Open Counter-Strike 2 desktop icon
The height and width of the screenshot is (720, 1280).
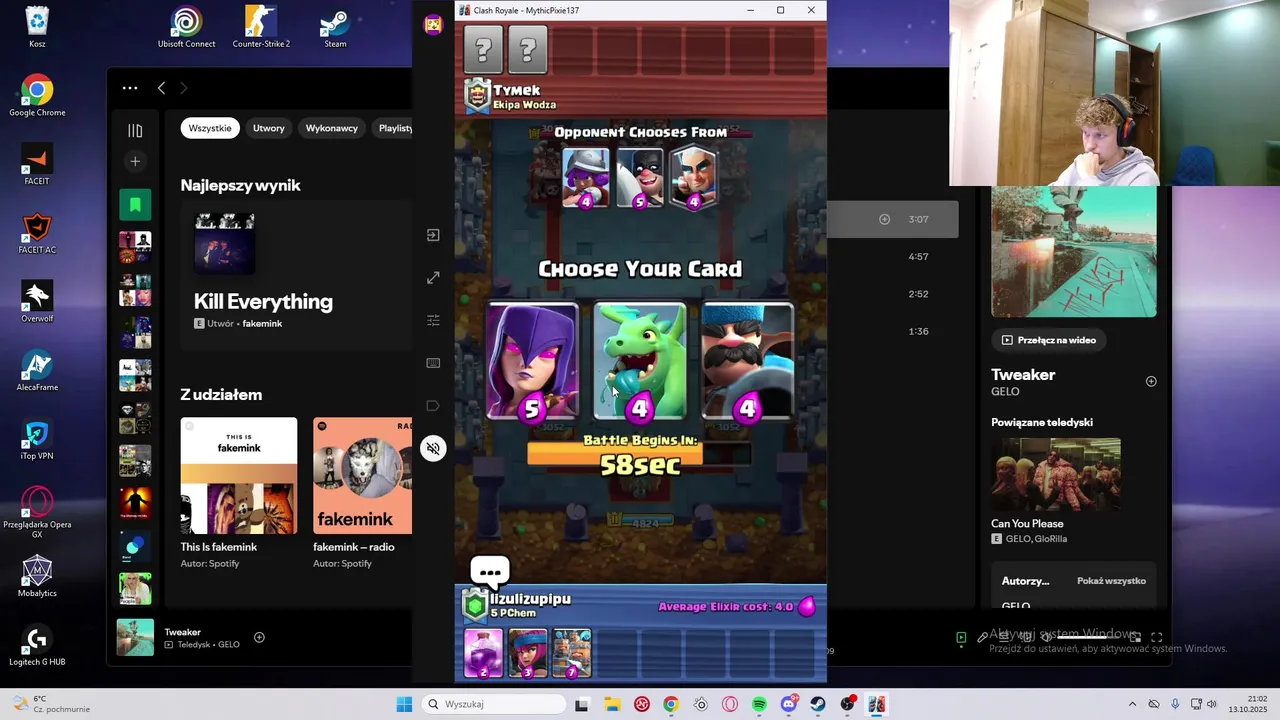pyautogui.click(x=261, y=27)
